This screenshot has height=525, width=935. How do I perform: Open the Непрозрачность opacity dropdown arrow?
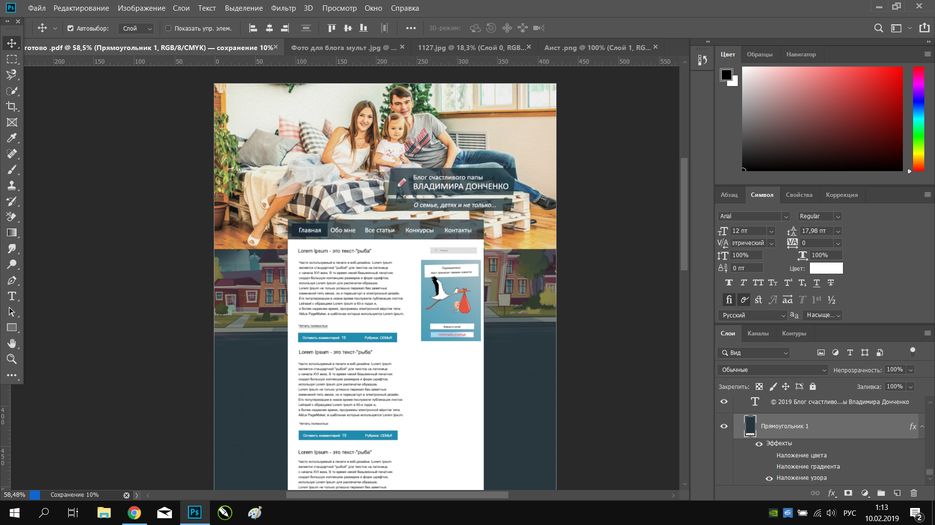pos(910,370)
